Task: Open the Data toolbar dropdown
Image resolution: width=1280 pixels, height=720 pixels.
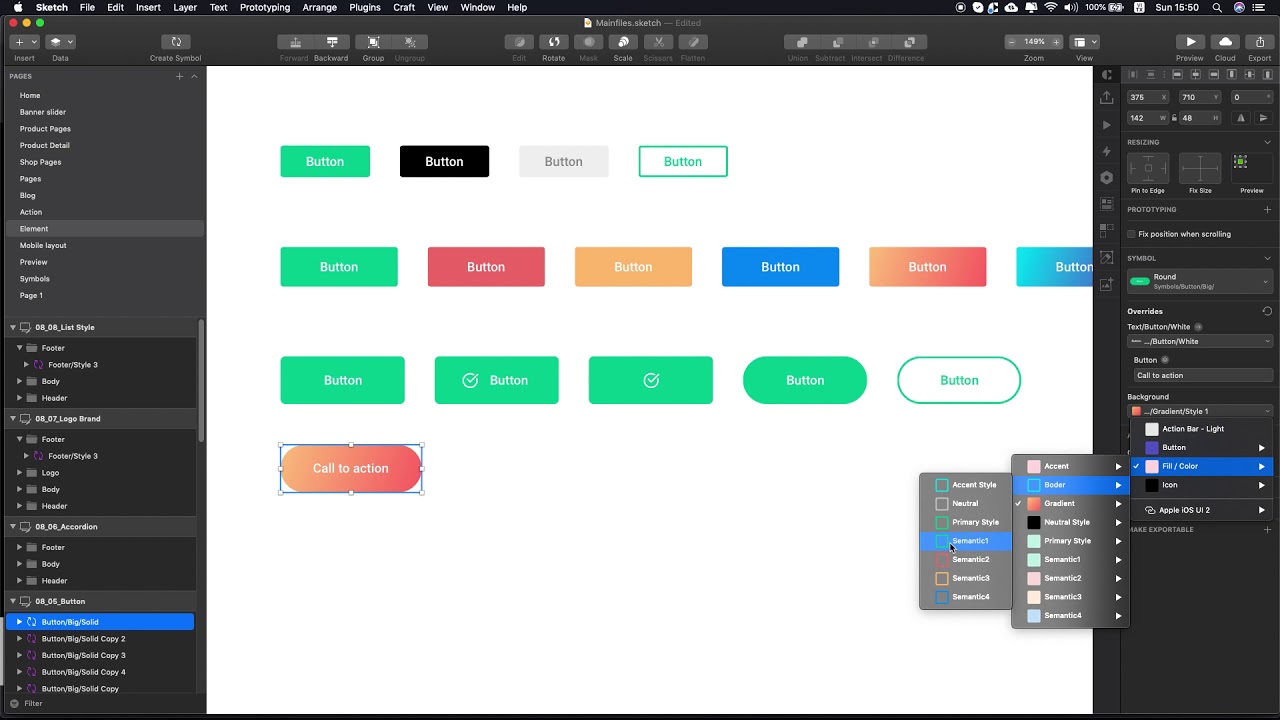Action: click(x=61, y=42)
